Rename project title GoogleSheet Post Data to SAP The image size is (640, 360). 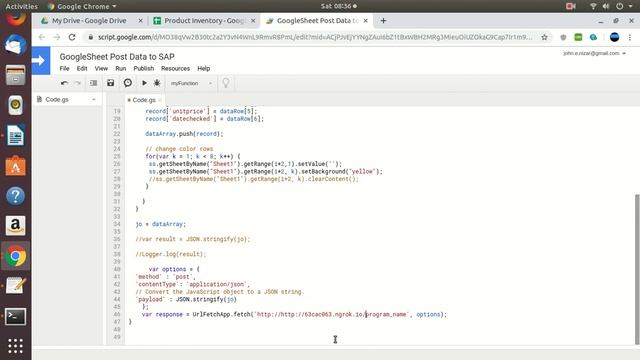[117, 57]
